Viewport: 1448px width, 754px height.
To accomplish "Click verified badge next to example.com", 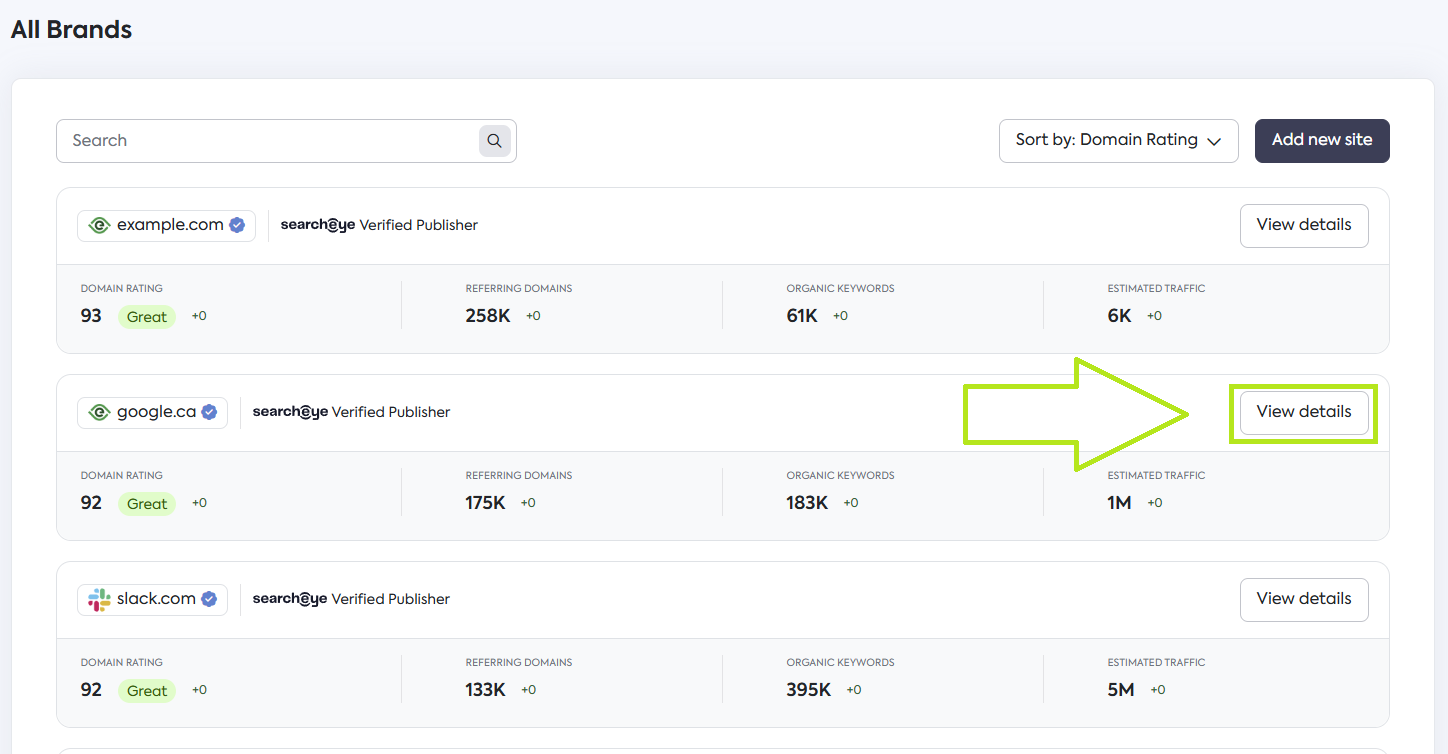I will point(237,225).
